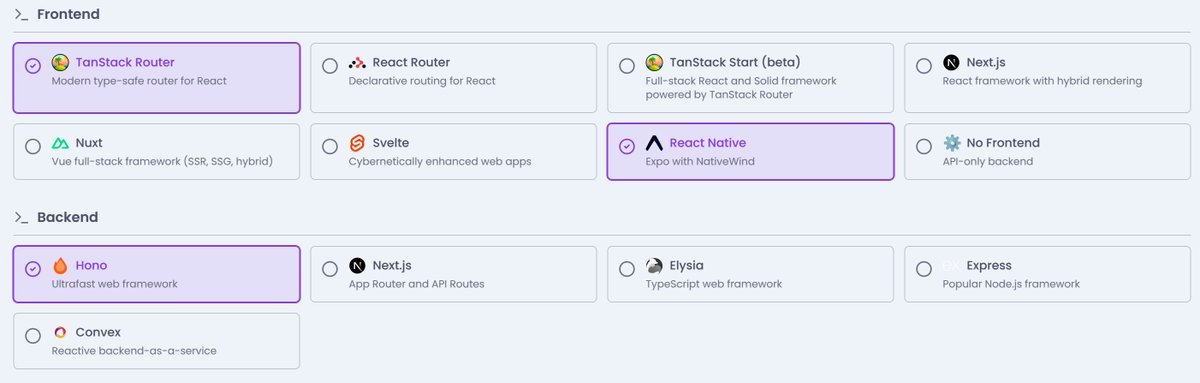Viewport: 1200px width, 383px height.
Task: Click the React Router logo icon
Action: click(x=357, y=63)
